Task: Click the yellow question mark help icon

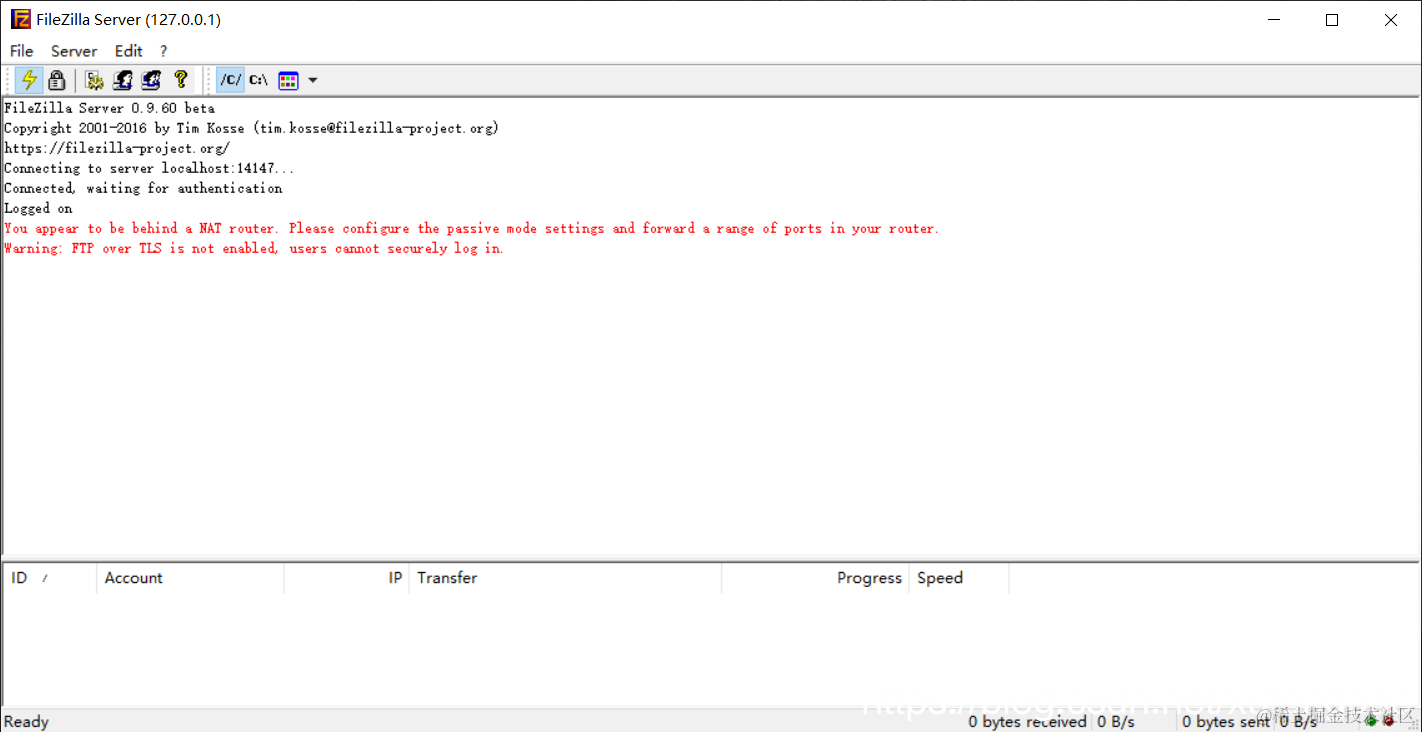Action: coord(180,80)
